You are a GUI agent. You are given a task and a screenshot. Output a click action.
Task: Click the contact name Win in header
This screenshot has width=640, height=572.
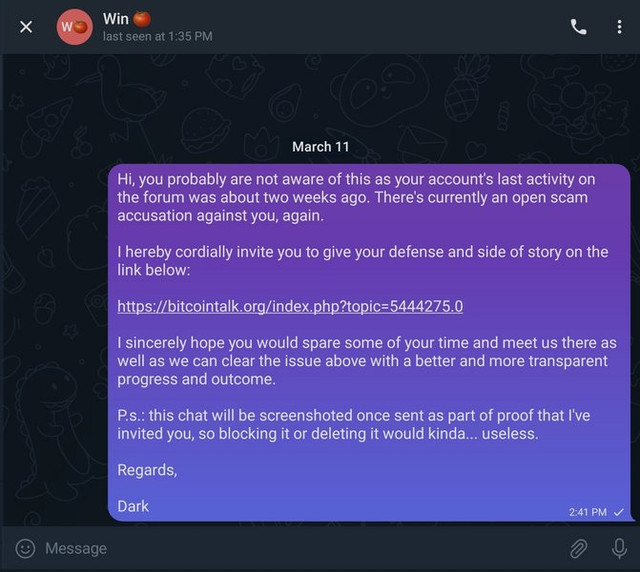[x=116, y=19]
